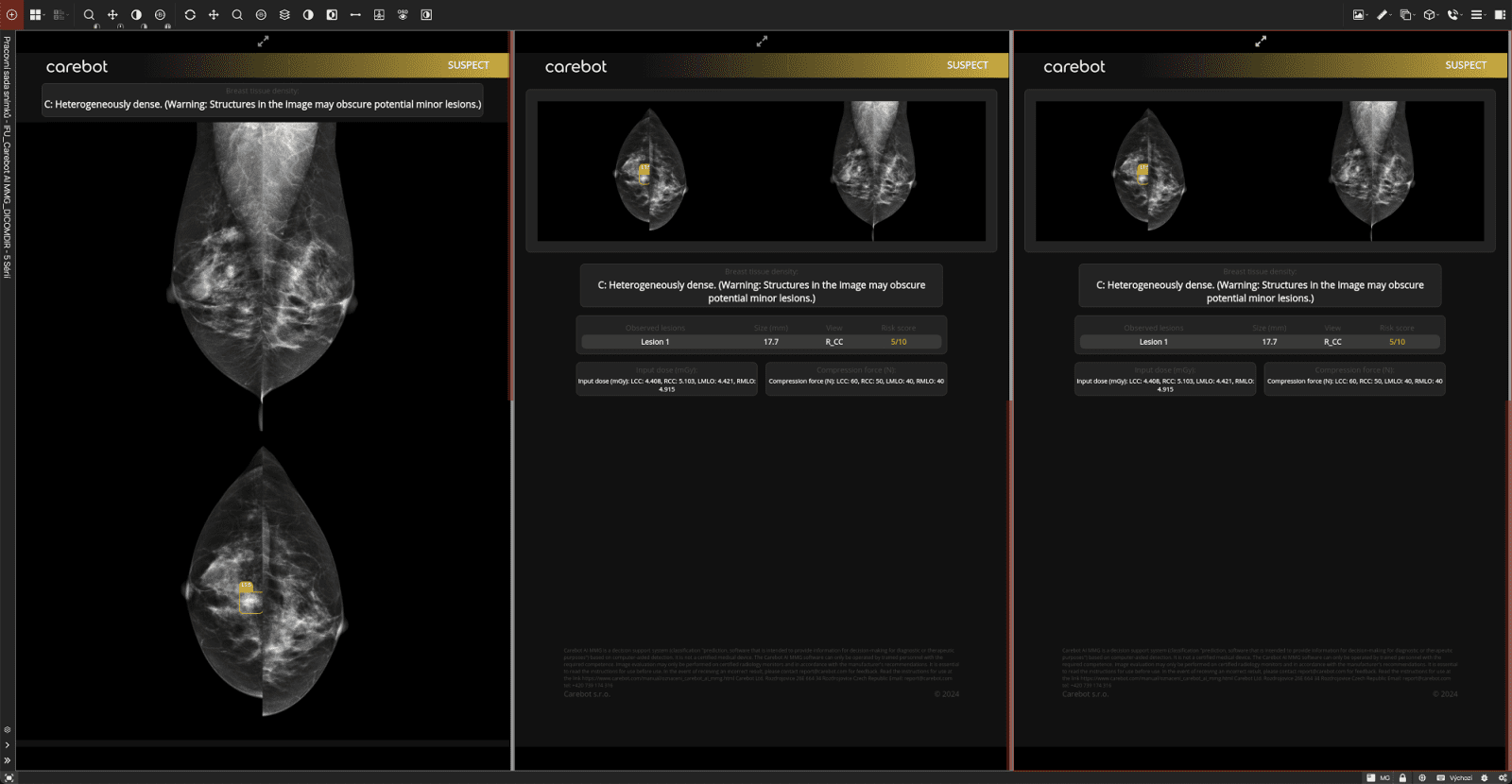The height and width of the screenshot is (784, 1512).
Task: Click the red circle-plus button in top corner
Action: click(11, 15)
